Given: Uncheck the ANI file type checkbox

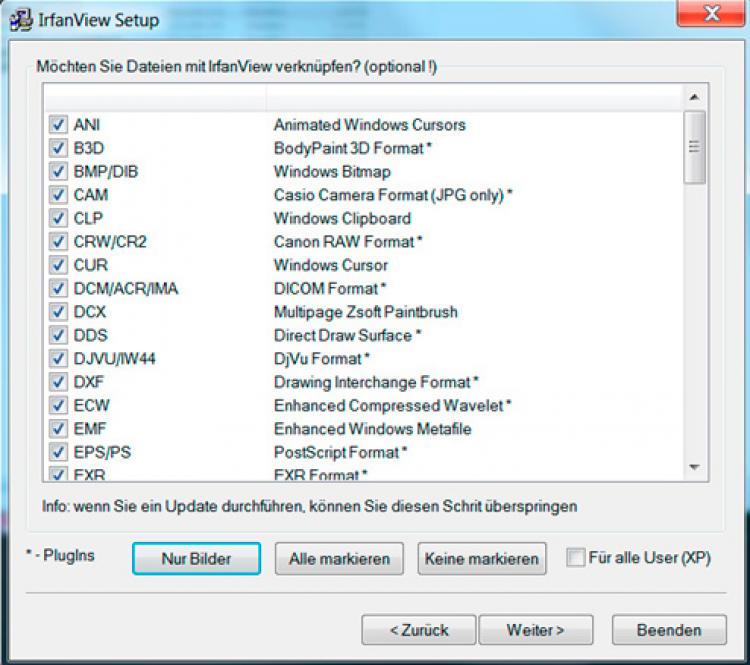Looking at the screenshot, I should [x=58, y=126].
